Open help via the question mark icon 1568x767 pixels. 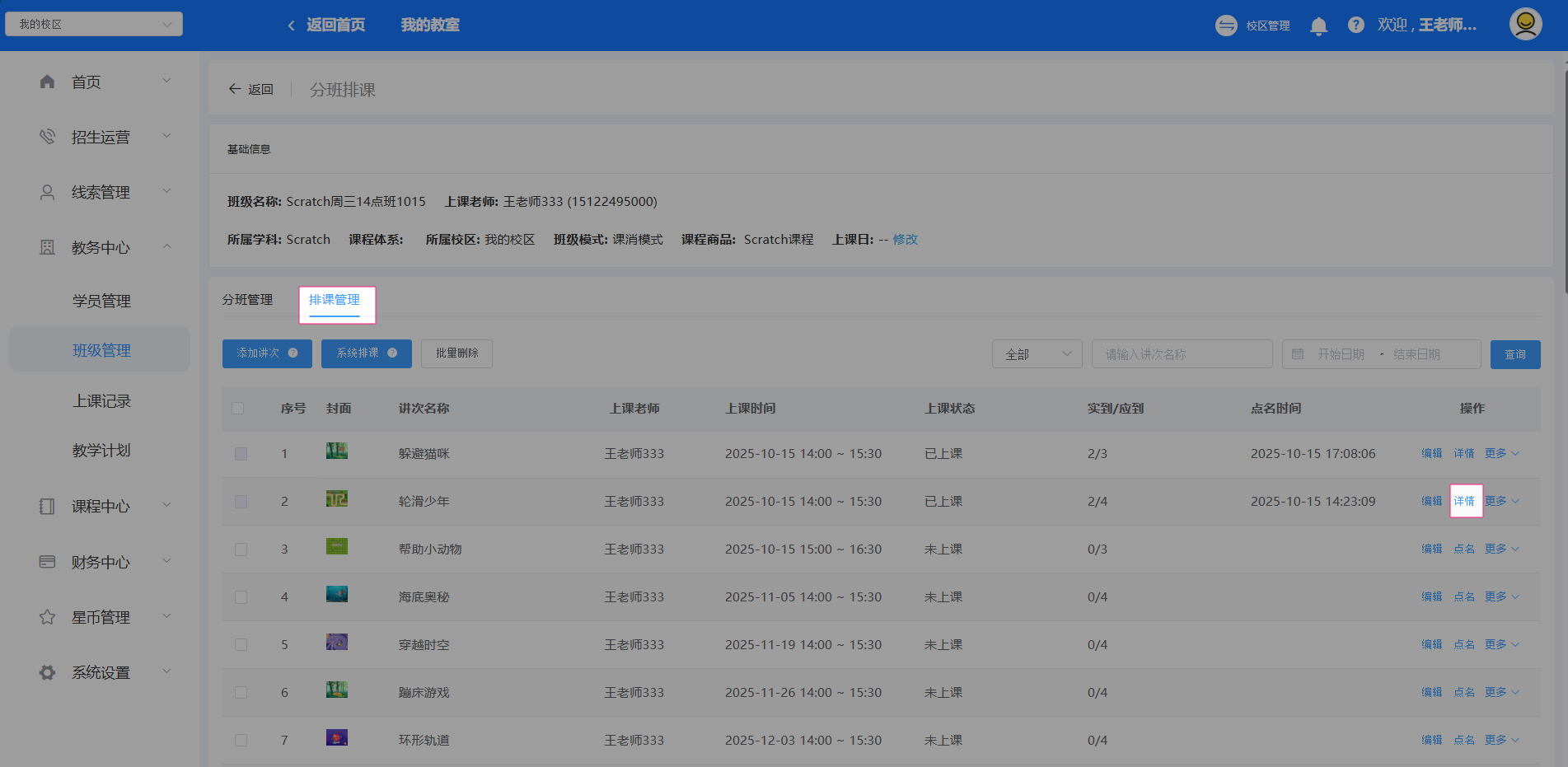pyautogui.click(x=1355, y=26)
